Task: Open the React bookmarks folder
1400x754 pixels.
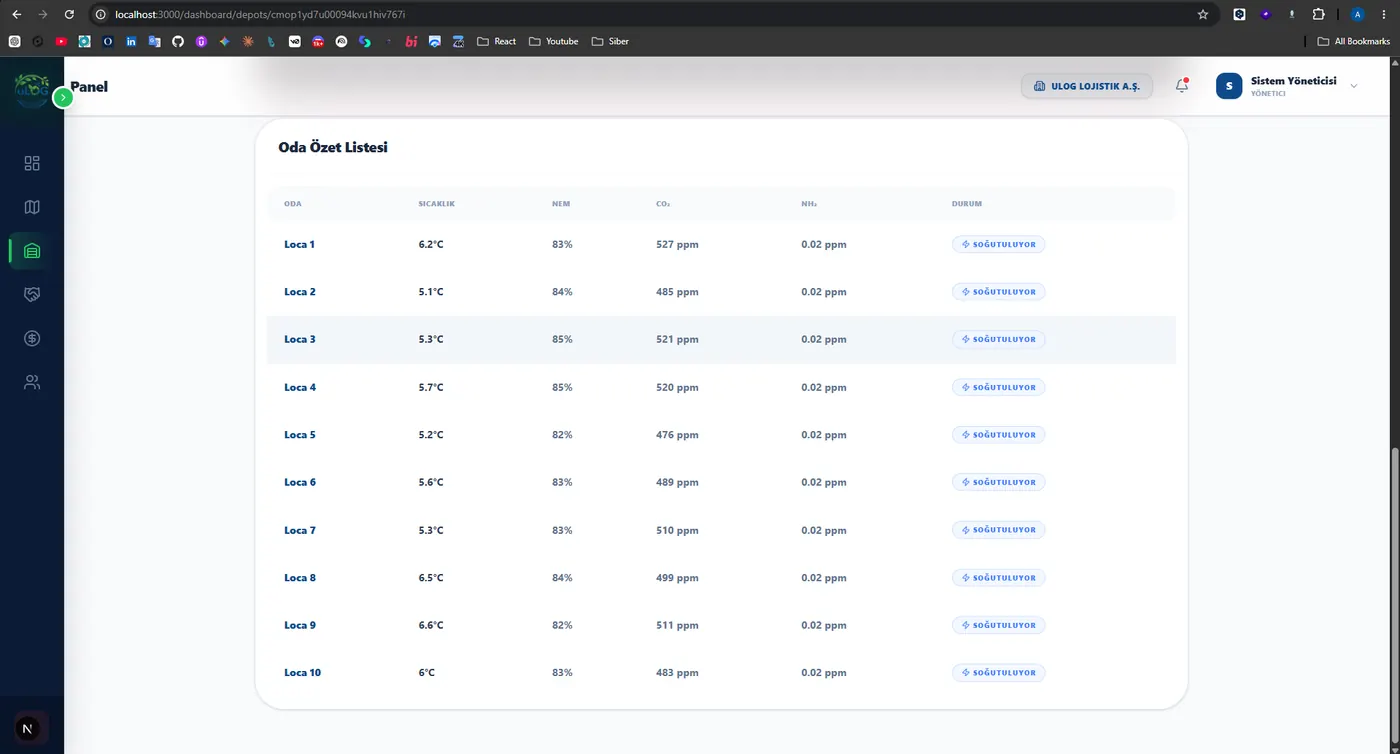Action: 497,41
